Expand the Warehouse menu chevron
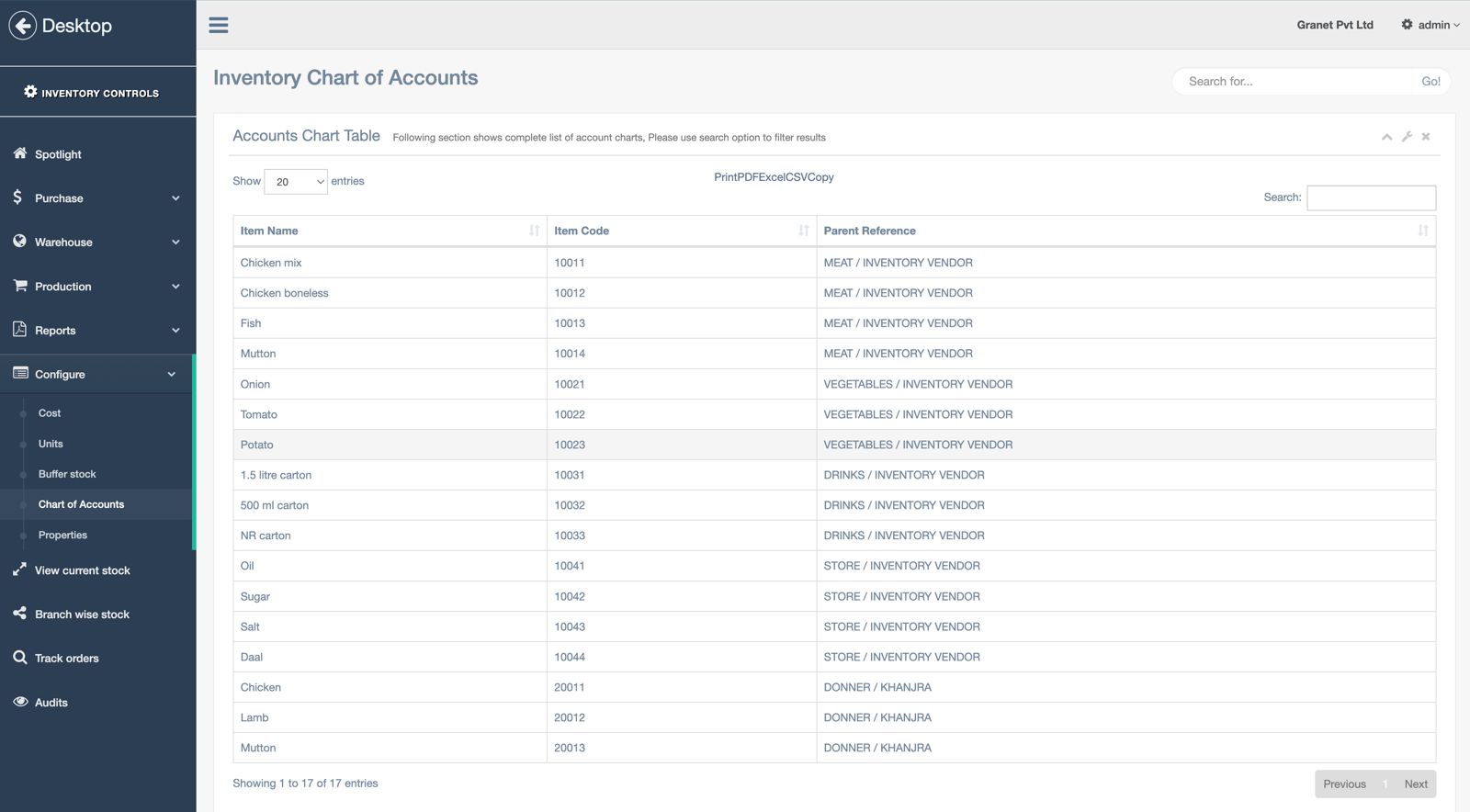This screenshot has height=812, width=1470. [175, 242]
